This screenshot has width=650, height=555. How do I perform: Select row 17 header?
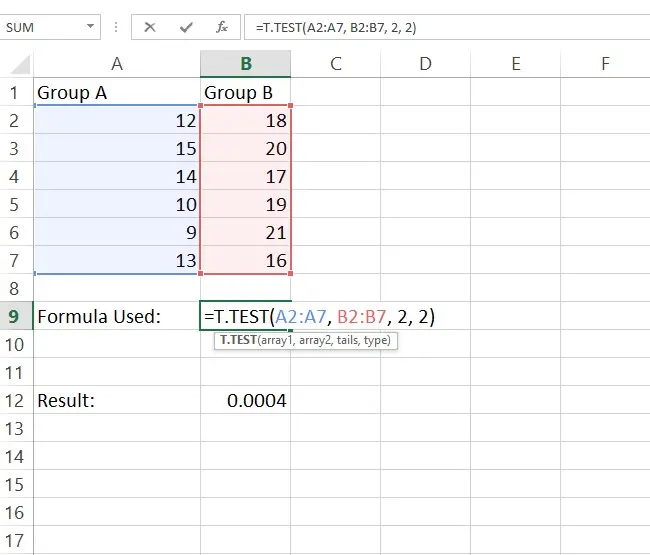point(15,540)
